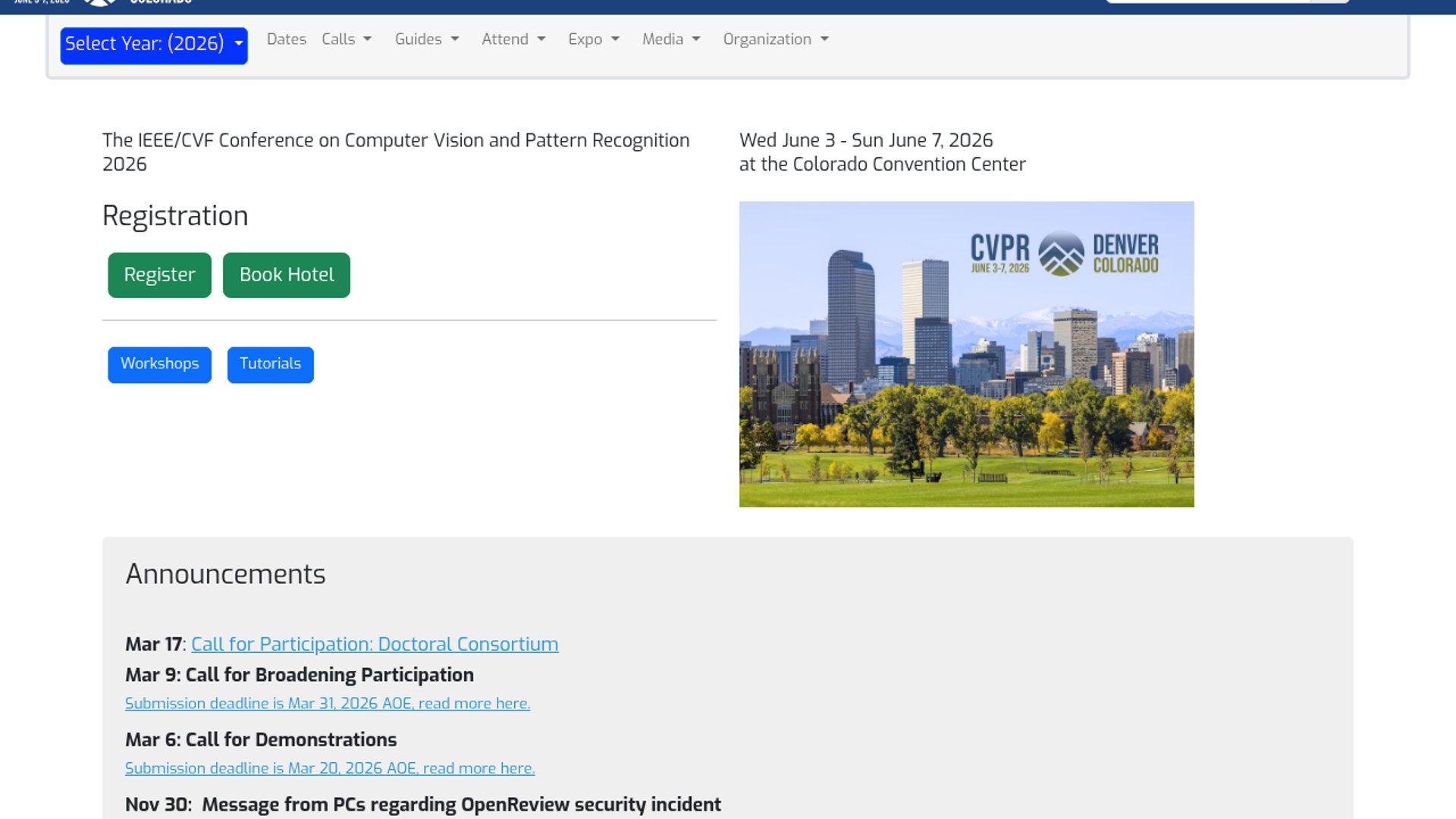Expand the Calls dropdown menu
Viewport: 1456px width, 819px height.
tap(346, 39)
